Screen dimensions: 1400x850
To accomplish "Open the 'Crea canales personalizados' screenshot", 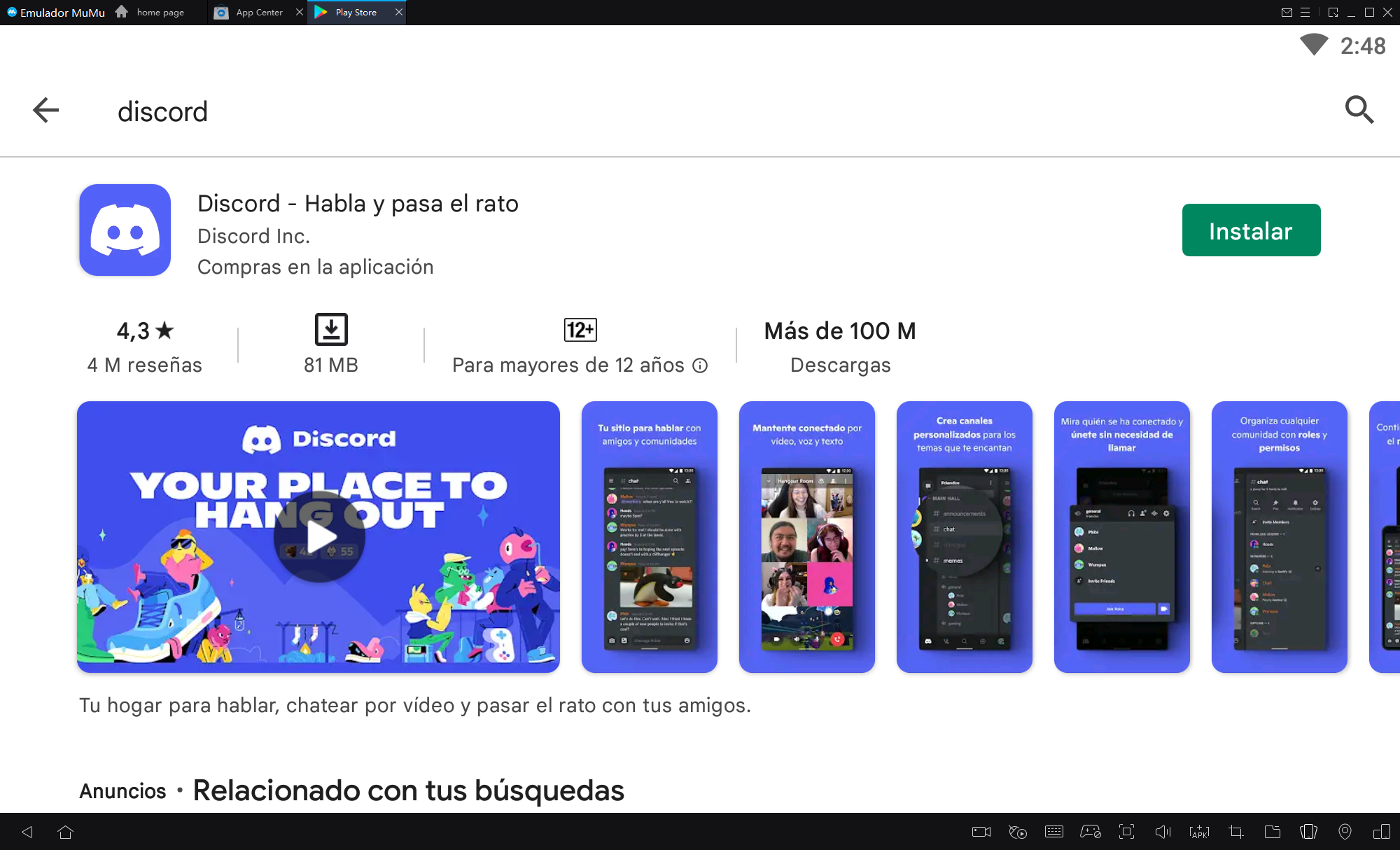I will [x=964, y=537].
